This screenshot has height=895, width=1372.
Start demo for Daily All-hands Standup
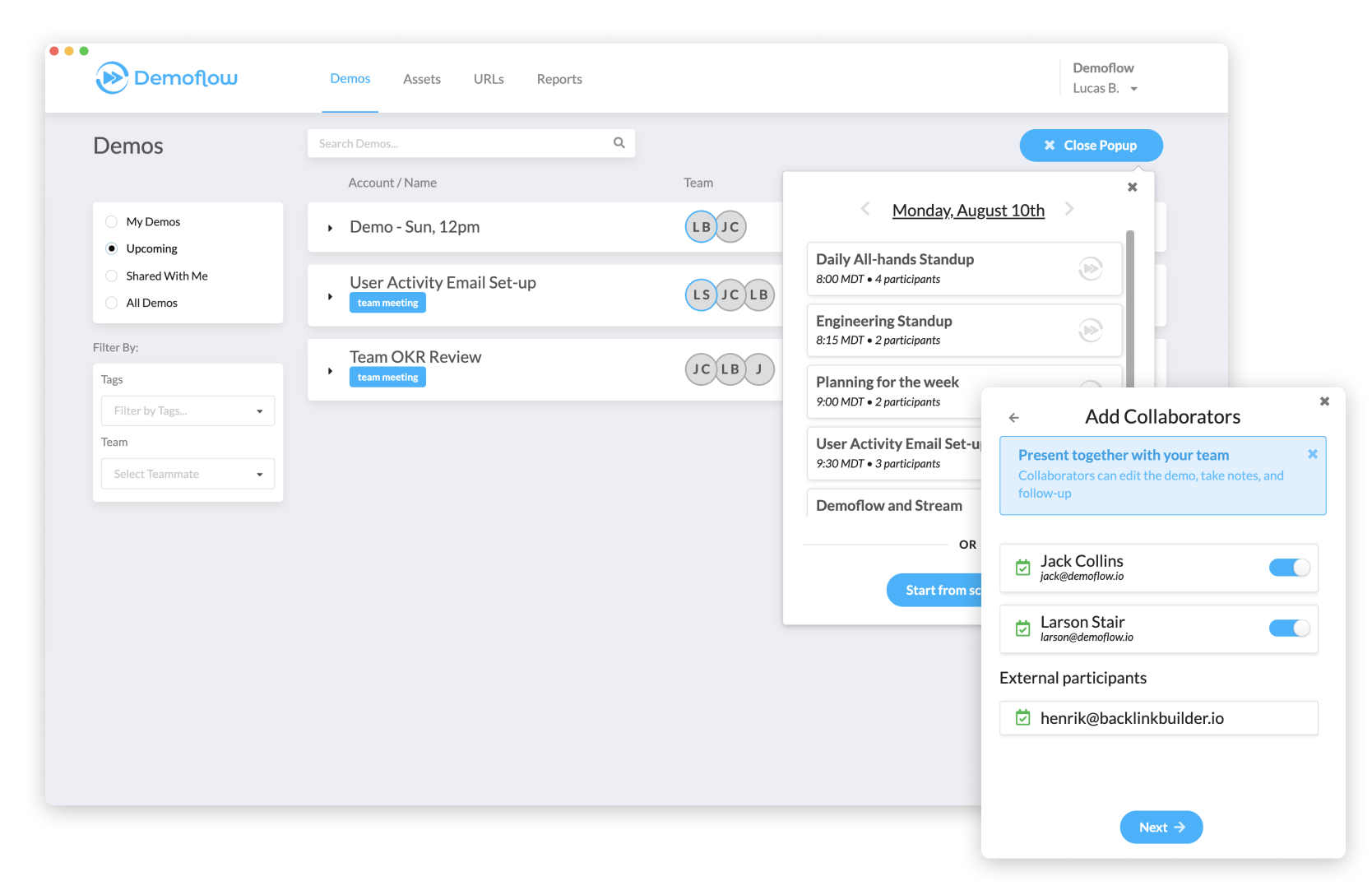tap(1091, 268)
